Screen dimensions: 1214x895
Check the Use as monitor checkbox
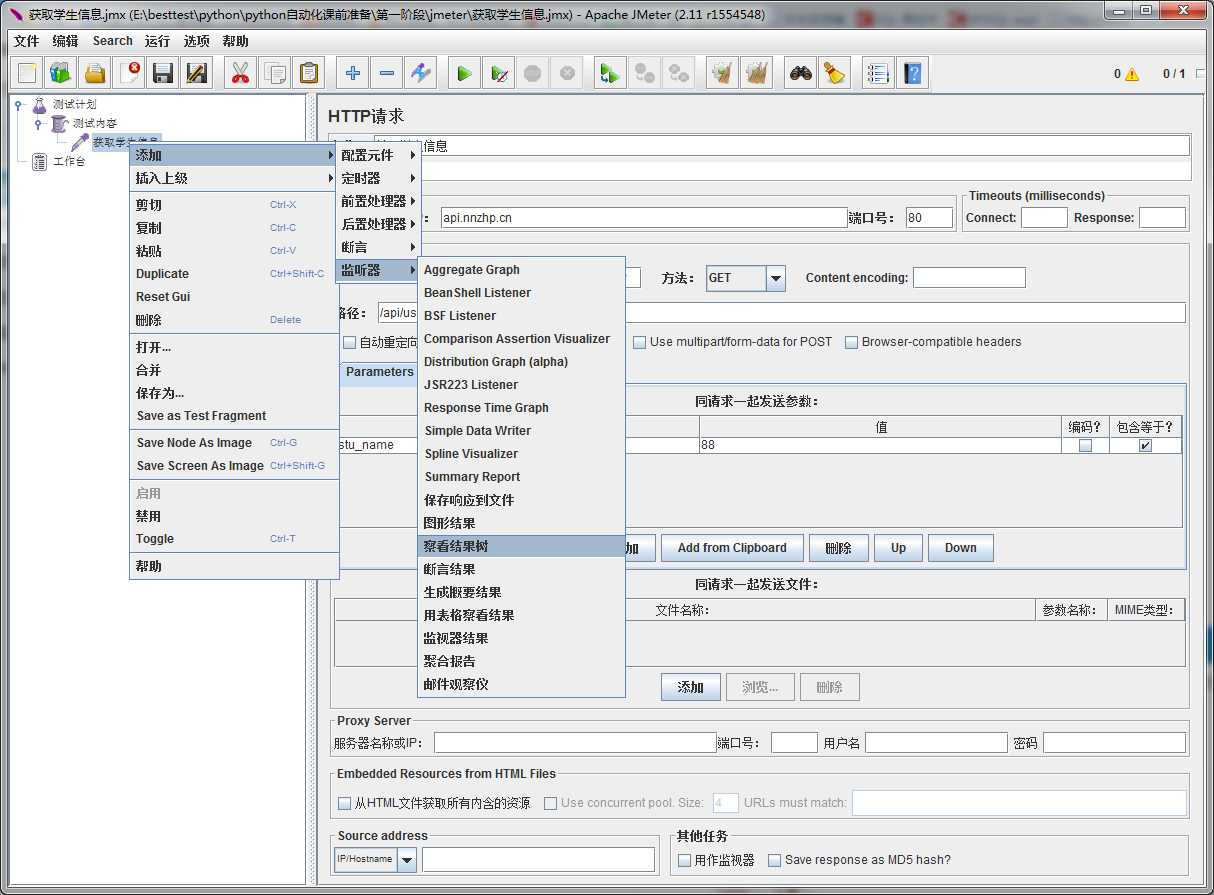coord(685,860)
